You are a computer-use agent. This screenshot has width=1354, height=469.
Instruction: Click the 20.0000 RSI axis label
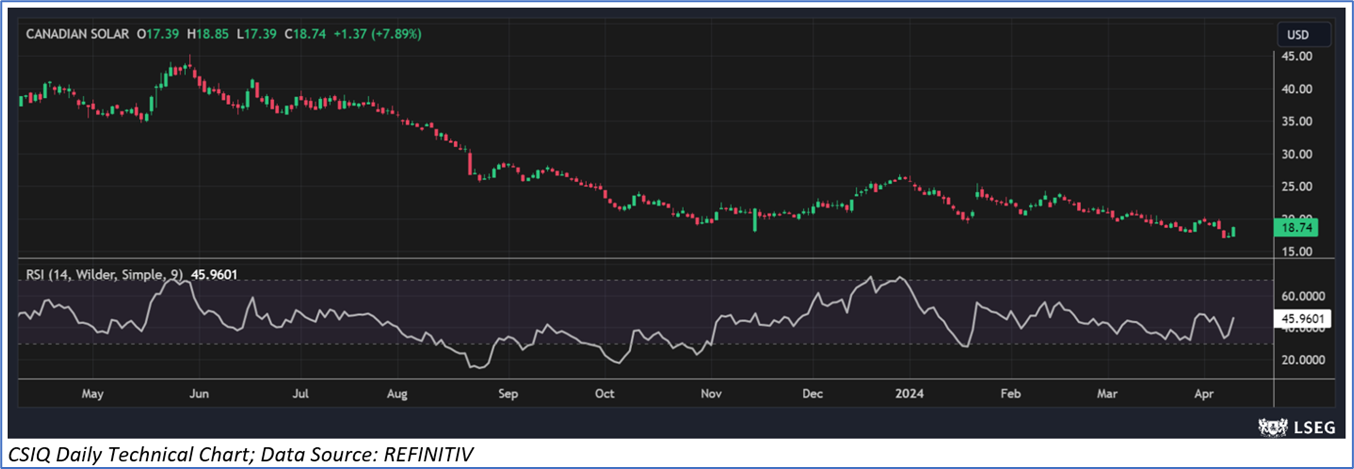[1301, 359]
